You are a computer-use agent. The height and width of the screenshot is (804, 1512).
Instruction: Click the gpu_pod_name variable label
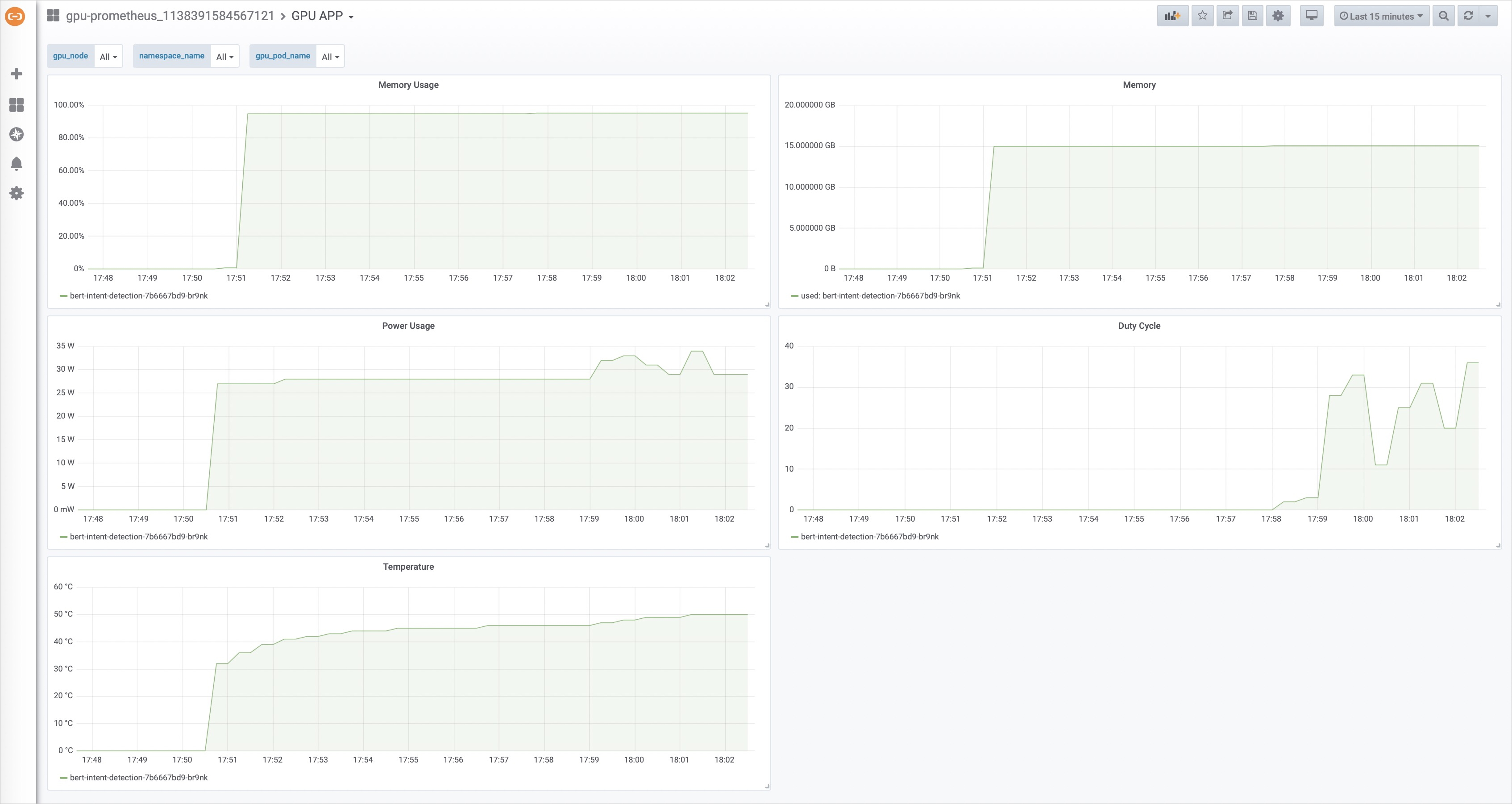[282, 56]
